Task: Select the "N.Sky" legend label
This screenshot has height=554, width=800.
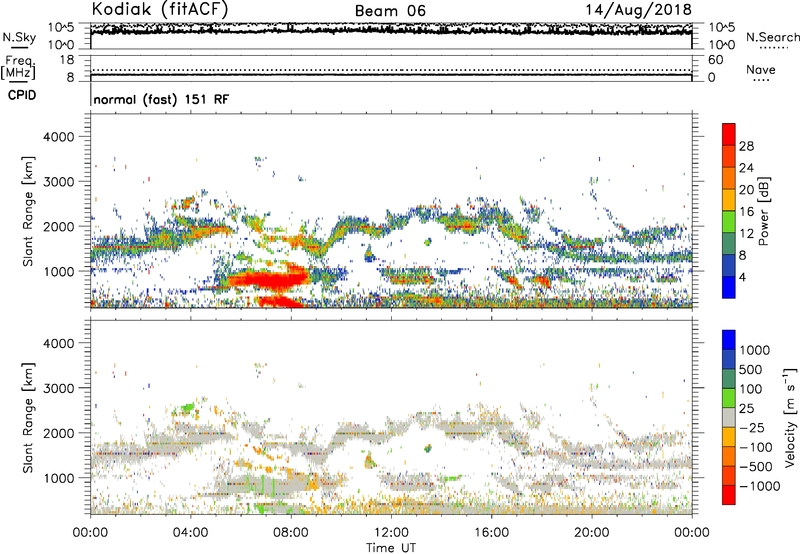Action: (x=19, y=37)
